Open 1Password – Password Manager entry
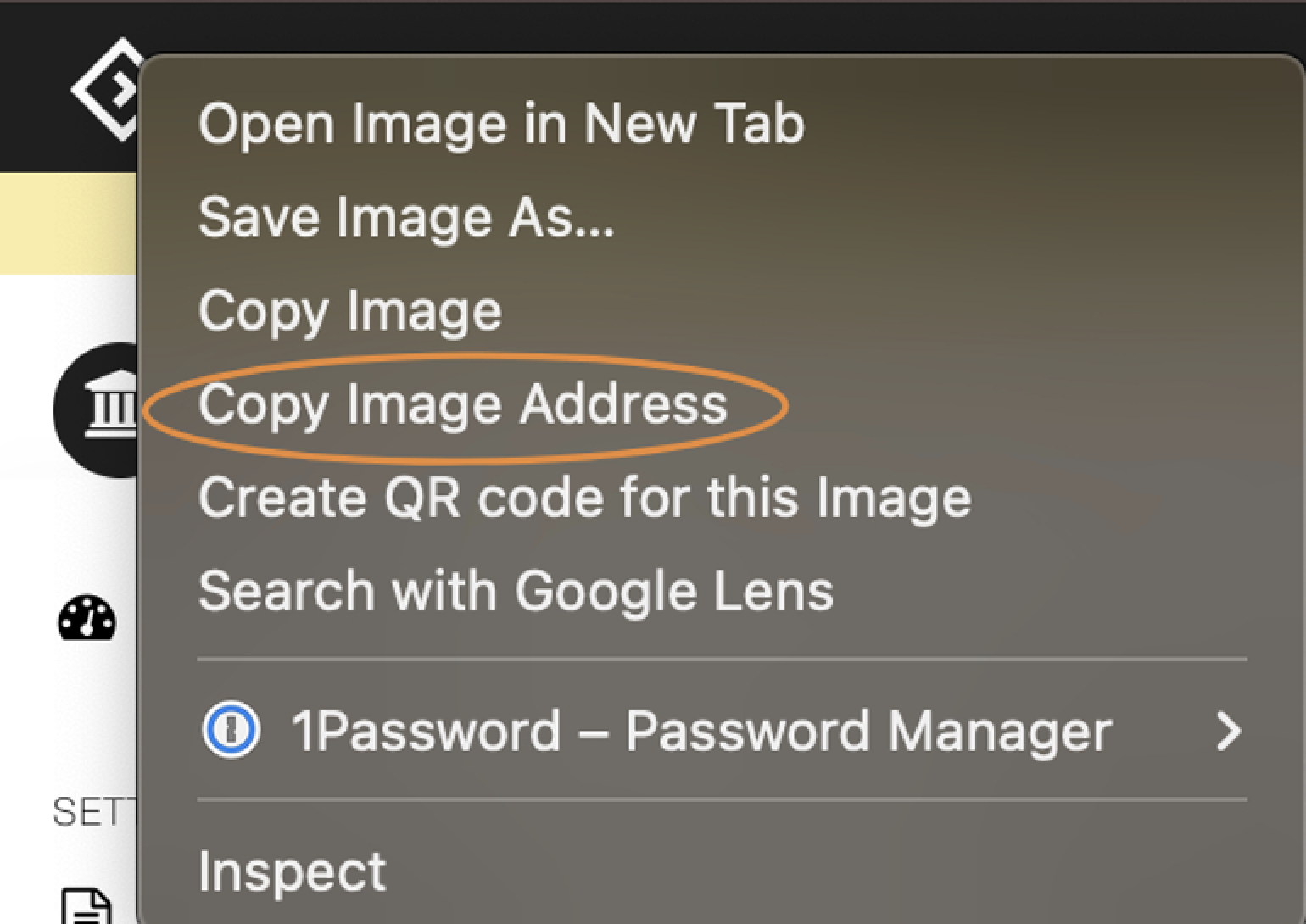This screenshot has width=1306, height=924. pyautogui.click(x=700, y=731)
